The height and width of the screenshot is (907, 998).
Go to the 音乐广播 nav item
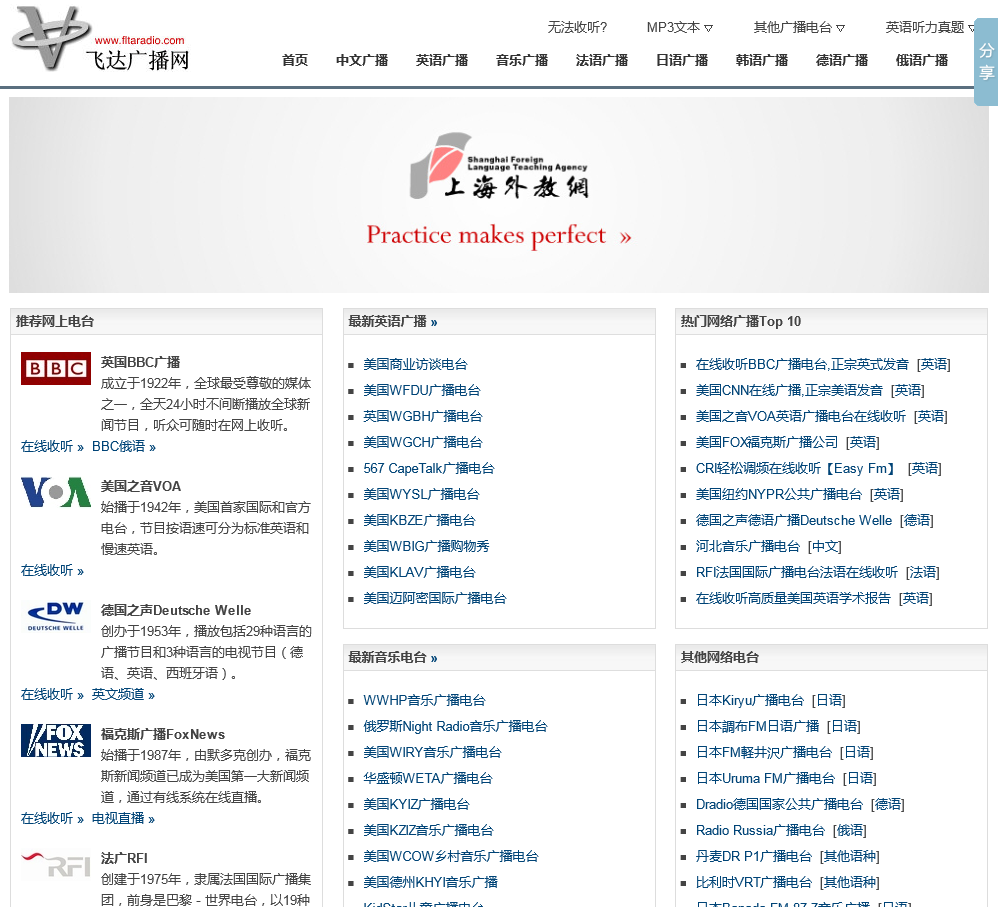point(522,60)
